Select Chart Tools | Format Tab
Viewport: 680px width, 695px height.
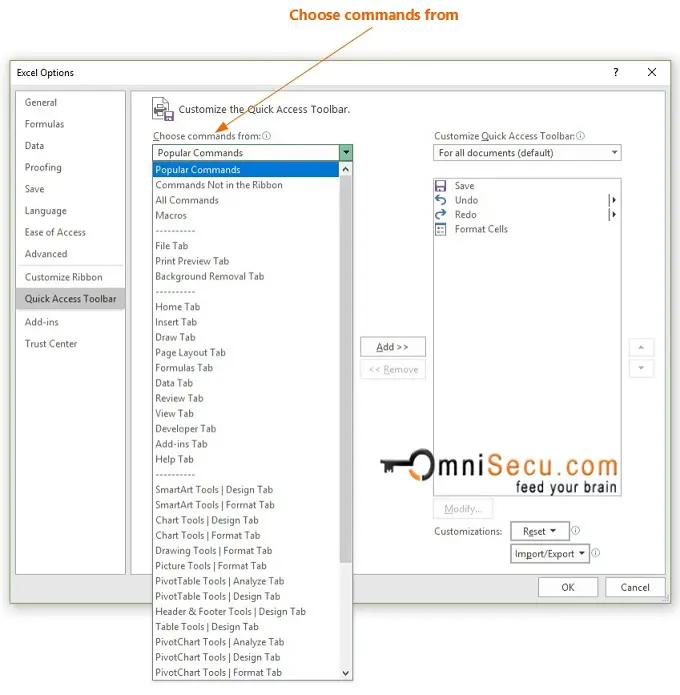click(x=246, y=535)
